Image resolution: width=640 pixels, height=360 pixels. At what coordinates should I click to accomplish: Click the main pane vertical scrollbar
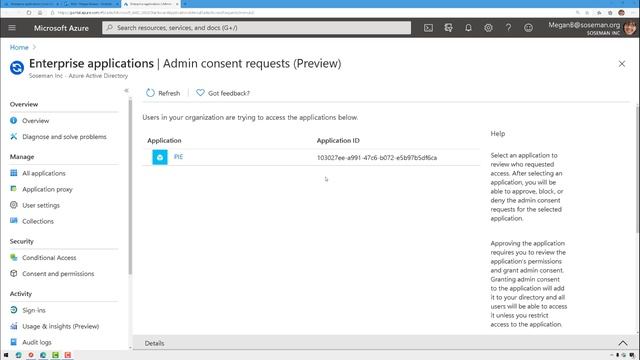click(x=638, y=169)
